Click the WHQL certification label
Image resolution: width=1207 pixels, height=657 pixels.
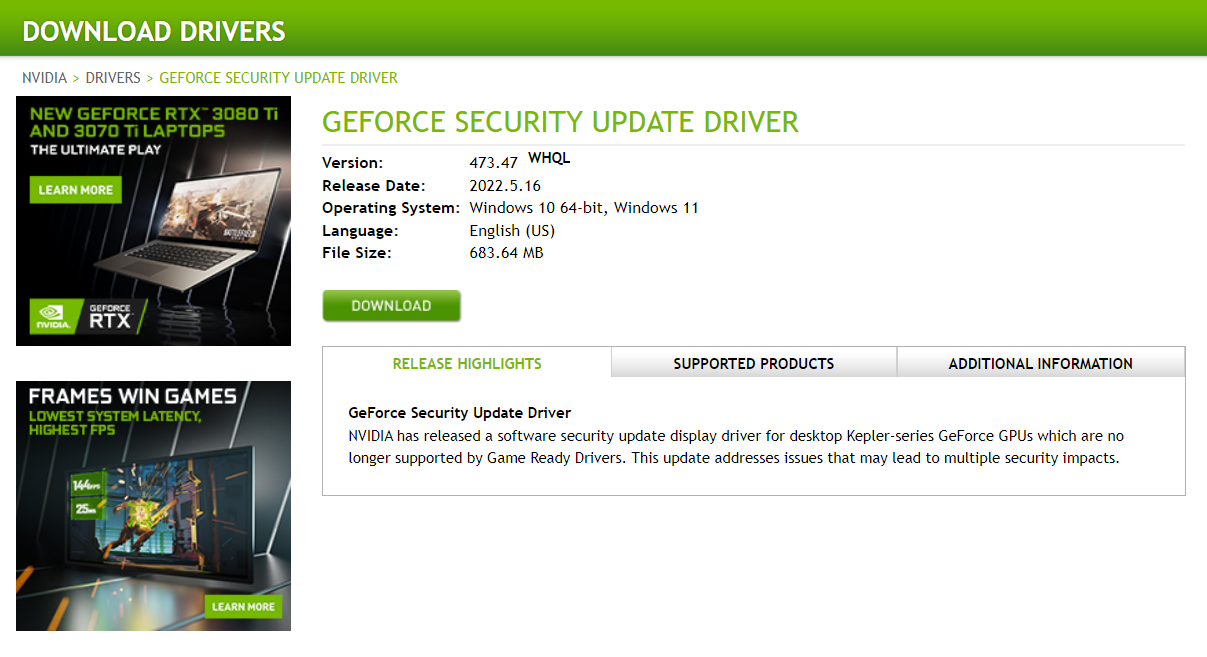coord(549,158)
